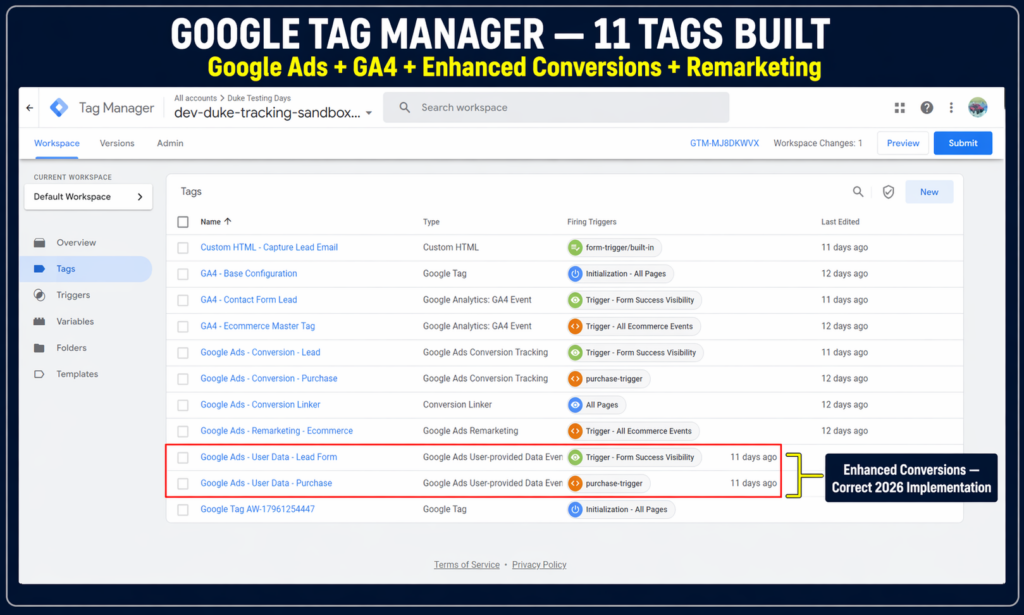Click the Overview sidebar icon
1024x615 pixels.
[39, 243]
